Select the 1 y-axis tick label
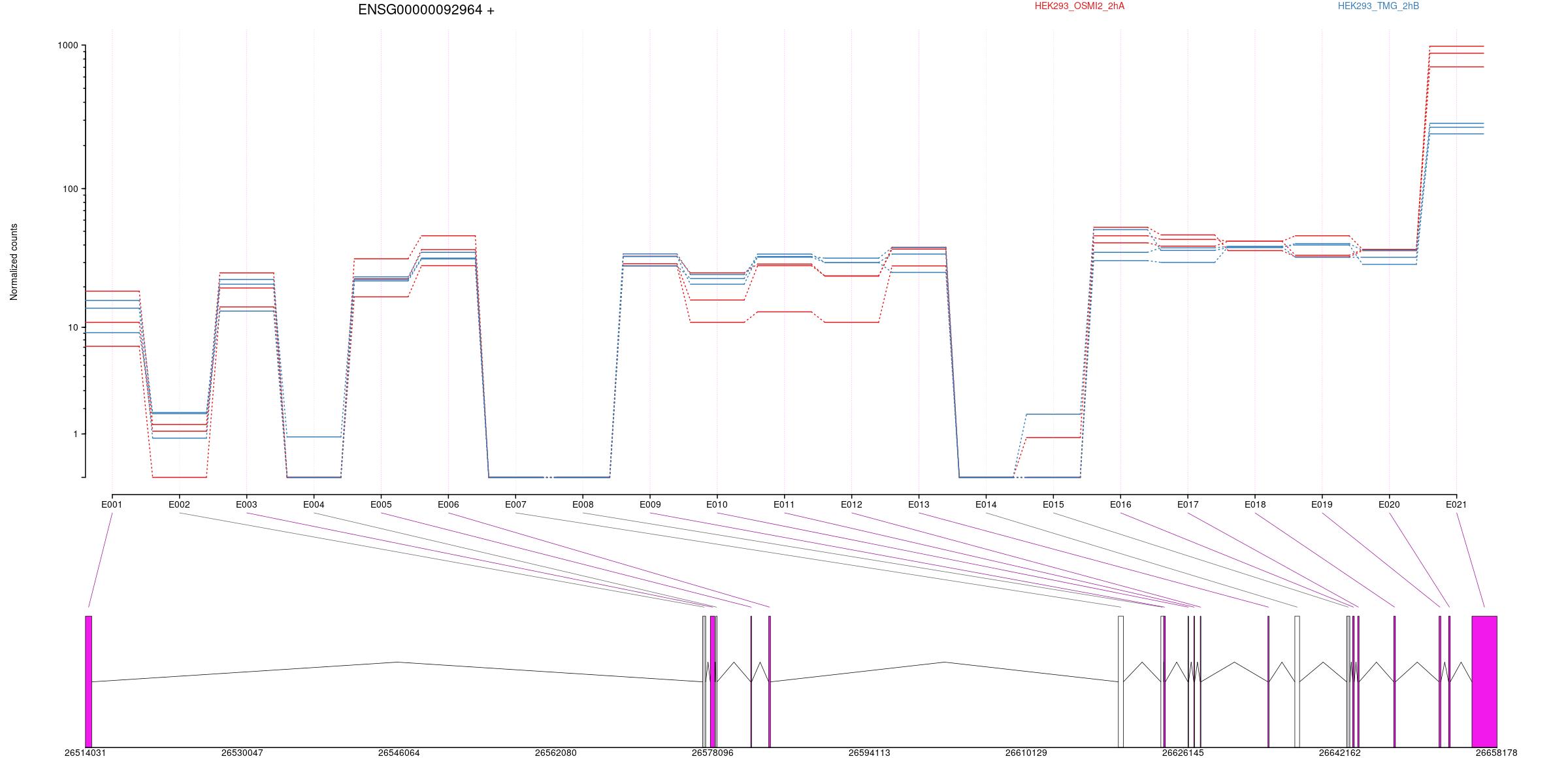This screenshot has width=1568, height=784. point(75,434)
